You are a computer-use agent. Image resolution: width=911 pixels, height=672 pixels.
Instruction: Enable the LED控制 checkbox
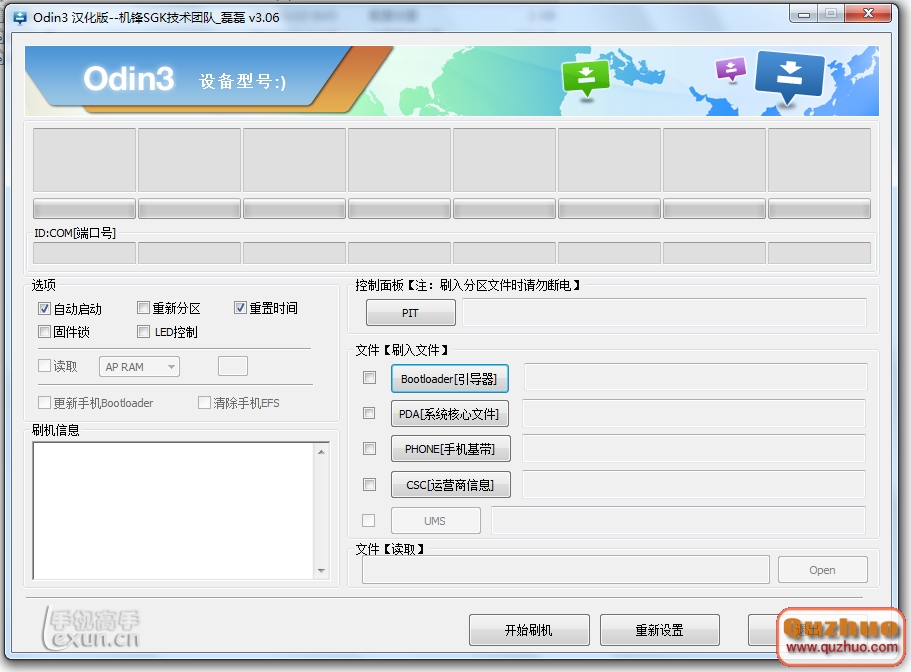[143, 332]
